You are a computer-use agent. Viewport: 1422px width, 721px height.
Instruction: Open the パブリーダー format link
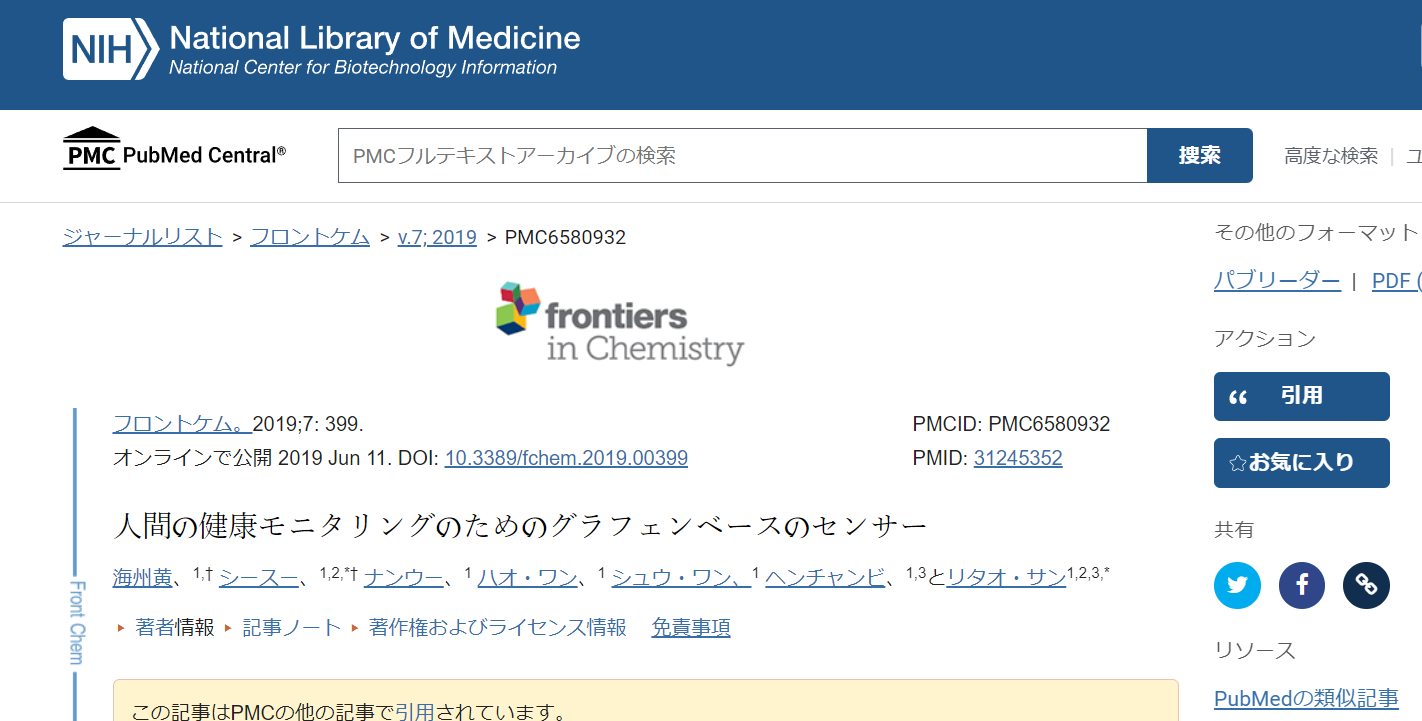point(1277,281)
